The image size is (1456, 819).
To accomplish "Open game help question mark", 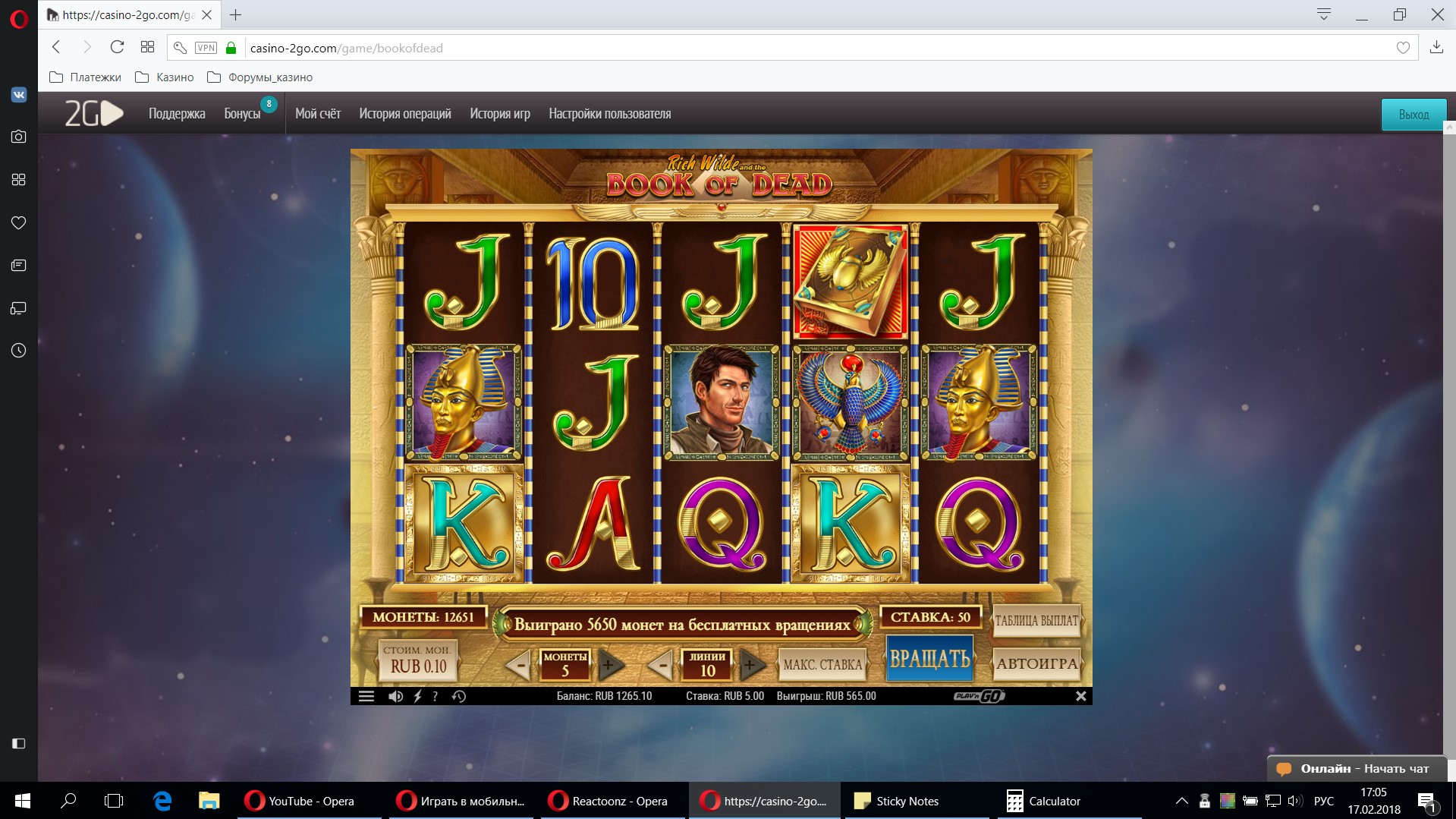I will 435,696.
